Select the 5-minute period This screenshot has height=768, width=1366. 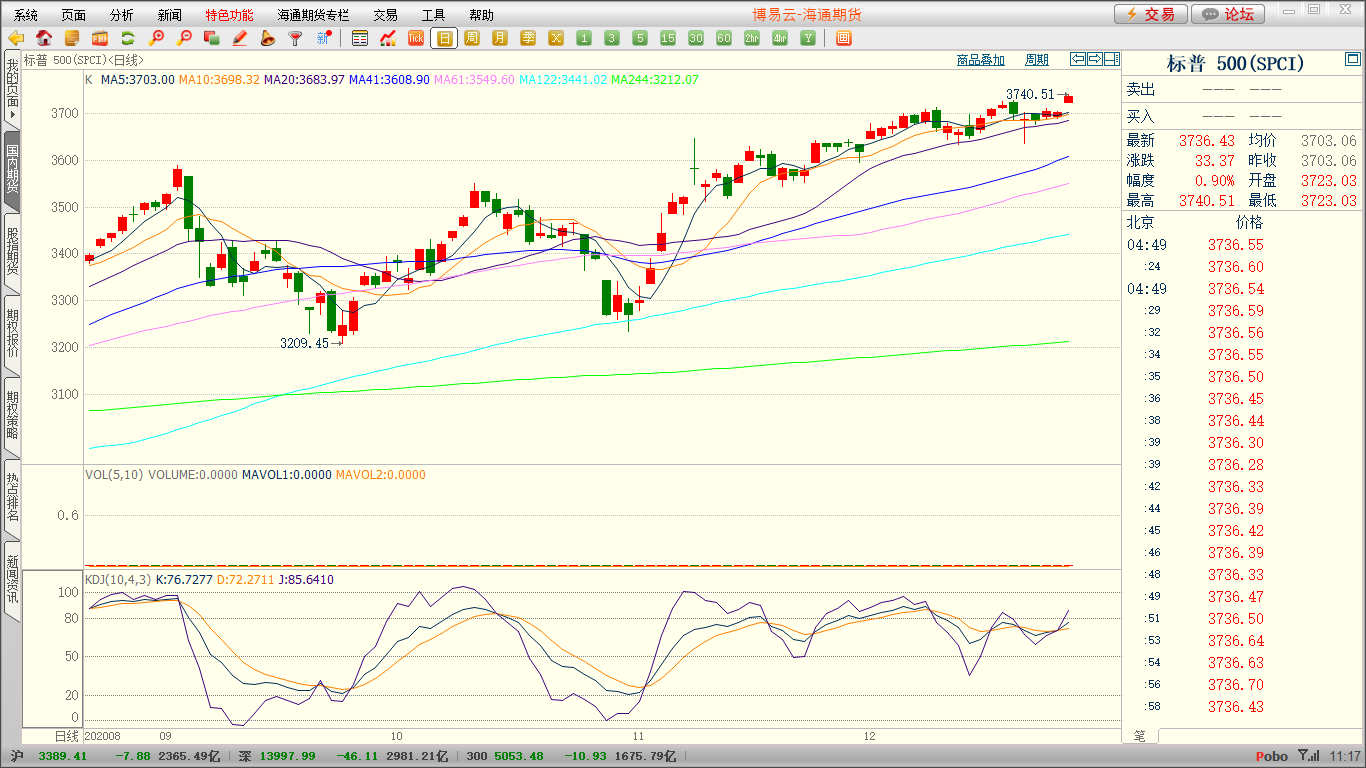click(x=640, y=38)
